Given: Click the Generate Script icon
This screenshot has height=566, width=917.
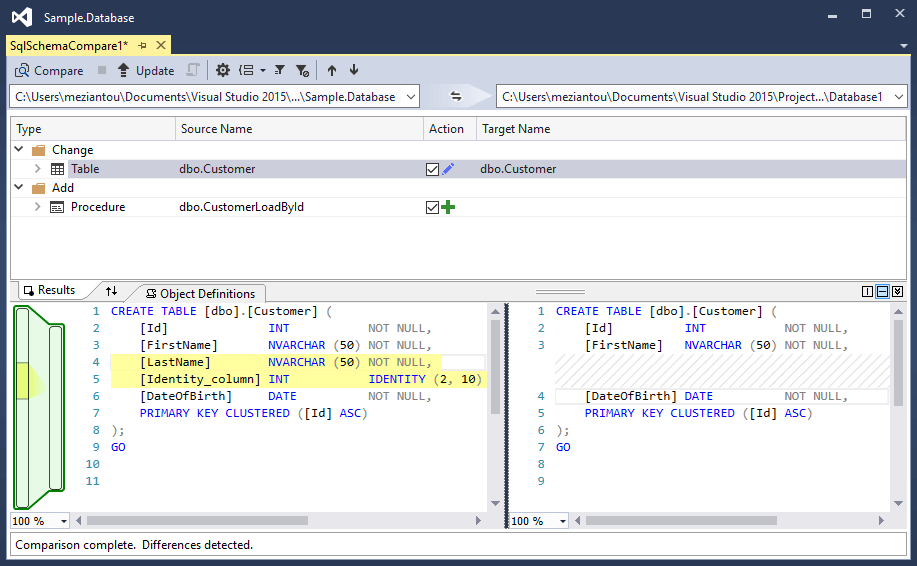Looking at the screenshot, I should [x=193, y=70].
